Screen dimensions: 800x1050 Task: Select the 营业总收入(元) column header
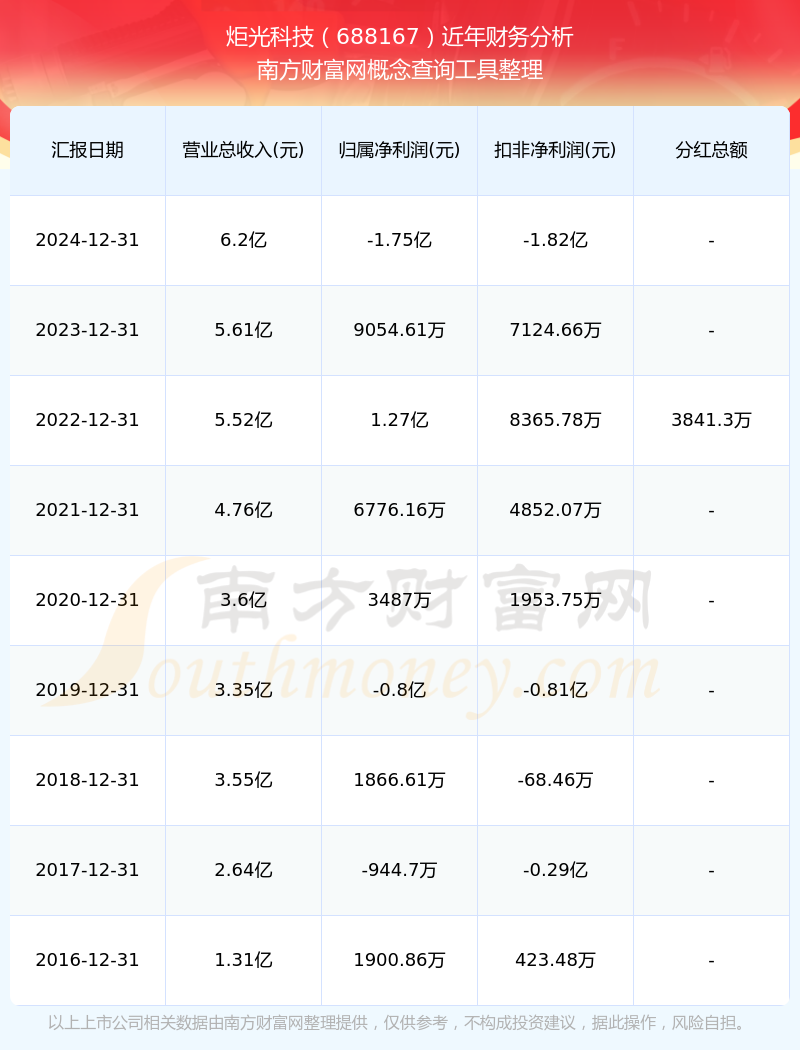(243, 150)
